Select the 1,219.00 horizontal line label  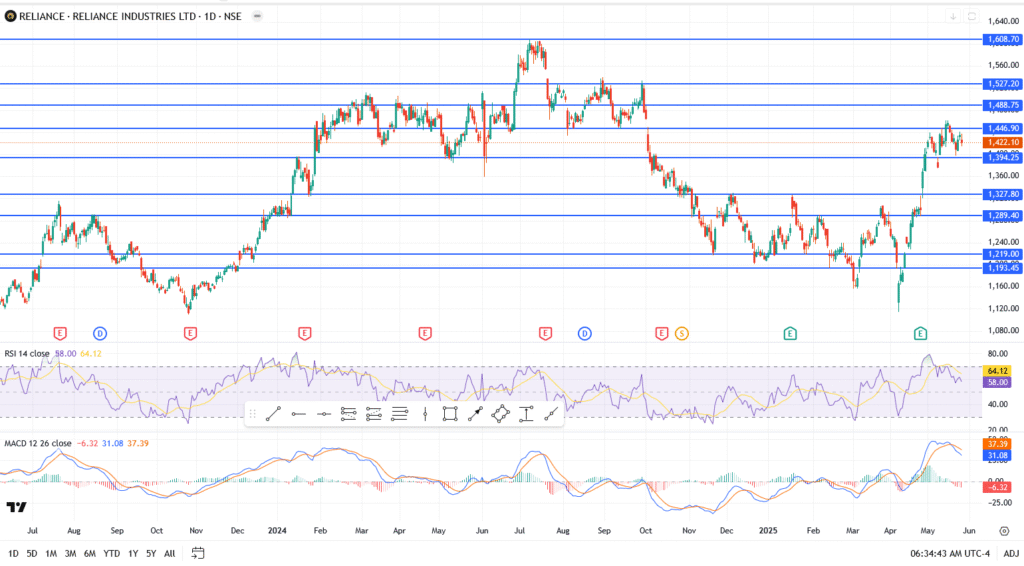[1003, 254]
